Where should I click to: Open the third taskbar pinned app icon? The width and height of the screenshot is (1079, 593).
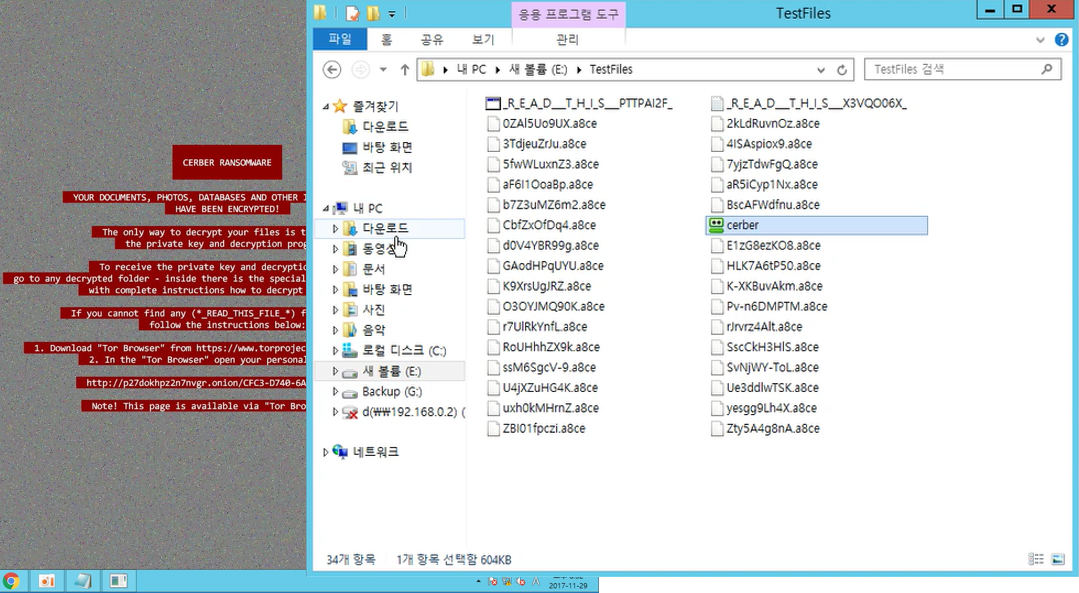click(x=83, y=581)
